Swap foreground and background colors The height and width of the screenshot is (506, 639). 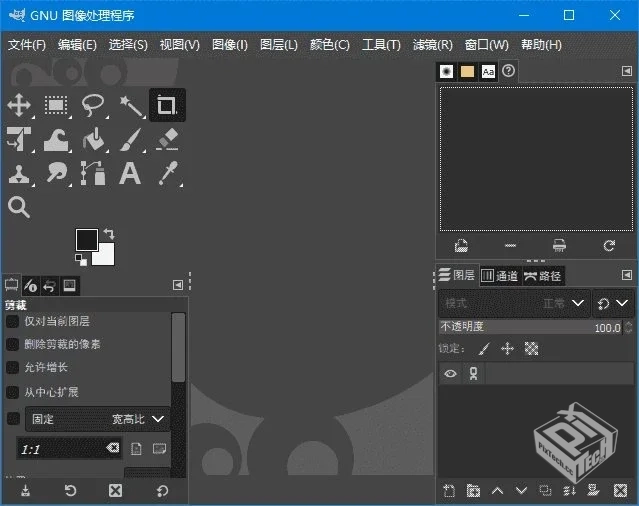[x=109, y=234]
